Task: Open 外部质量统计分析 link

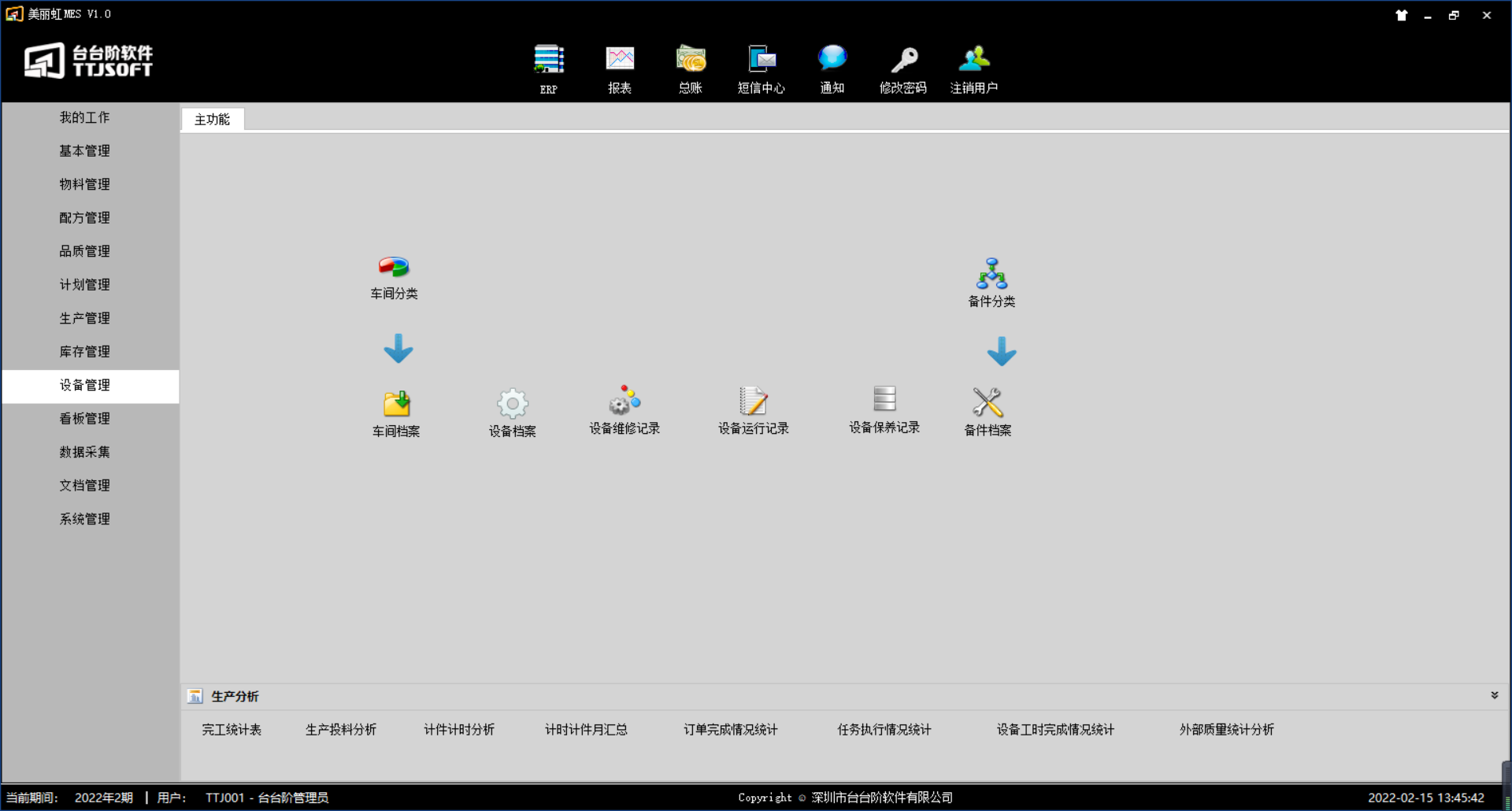Action: click(x=1226, y=730)
